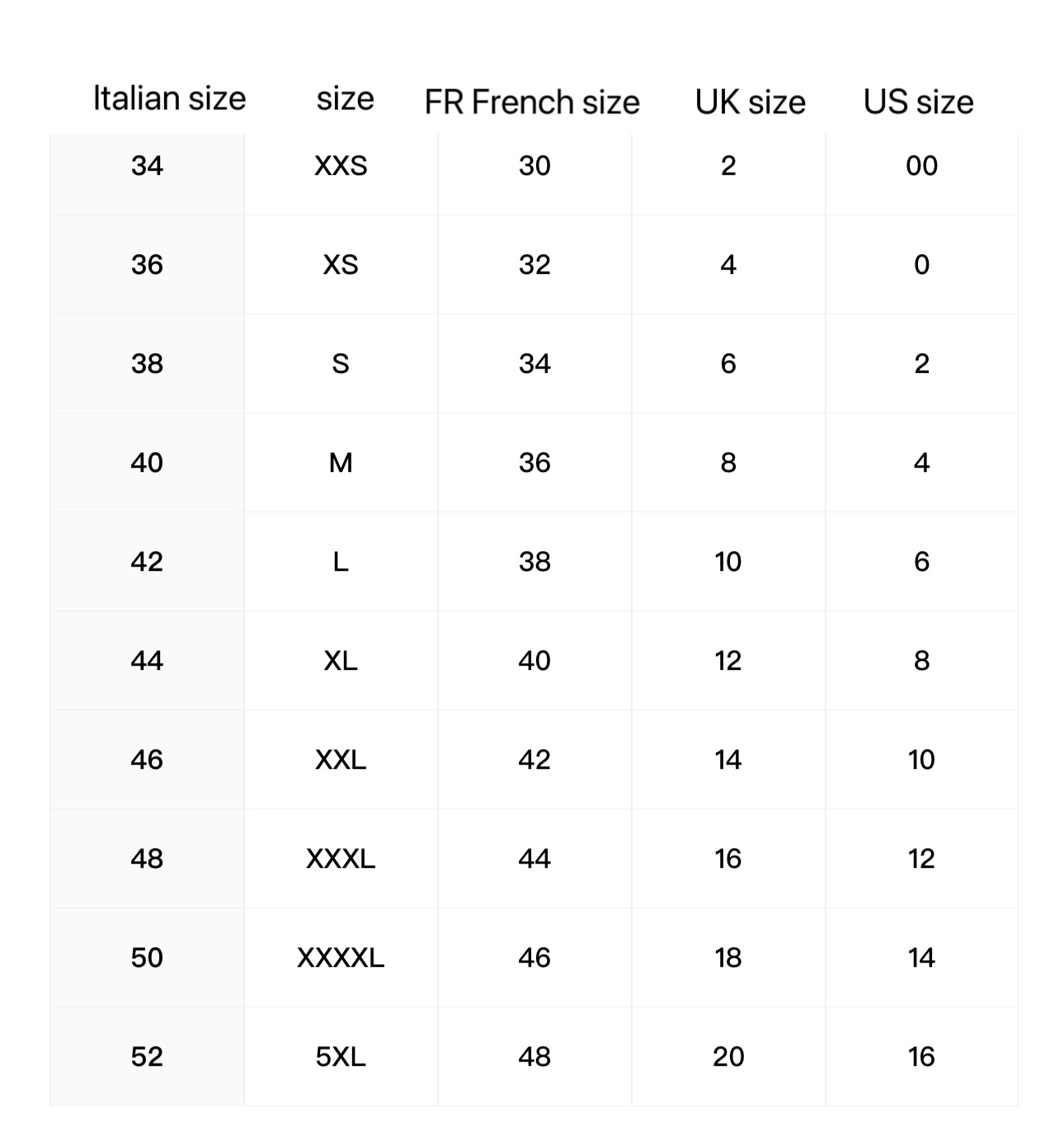Image resolution: width=1064 pixels, height=1122 pixels.
Task: Click the header labeled just "size"
Action: click(345, 99)
